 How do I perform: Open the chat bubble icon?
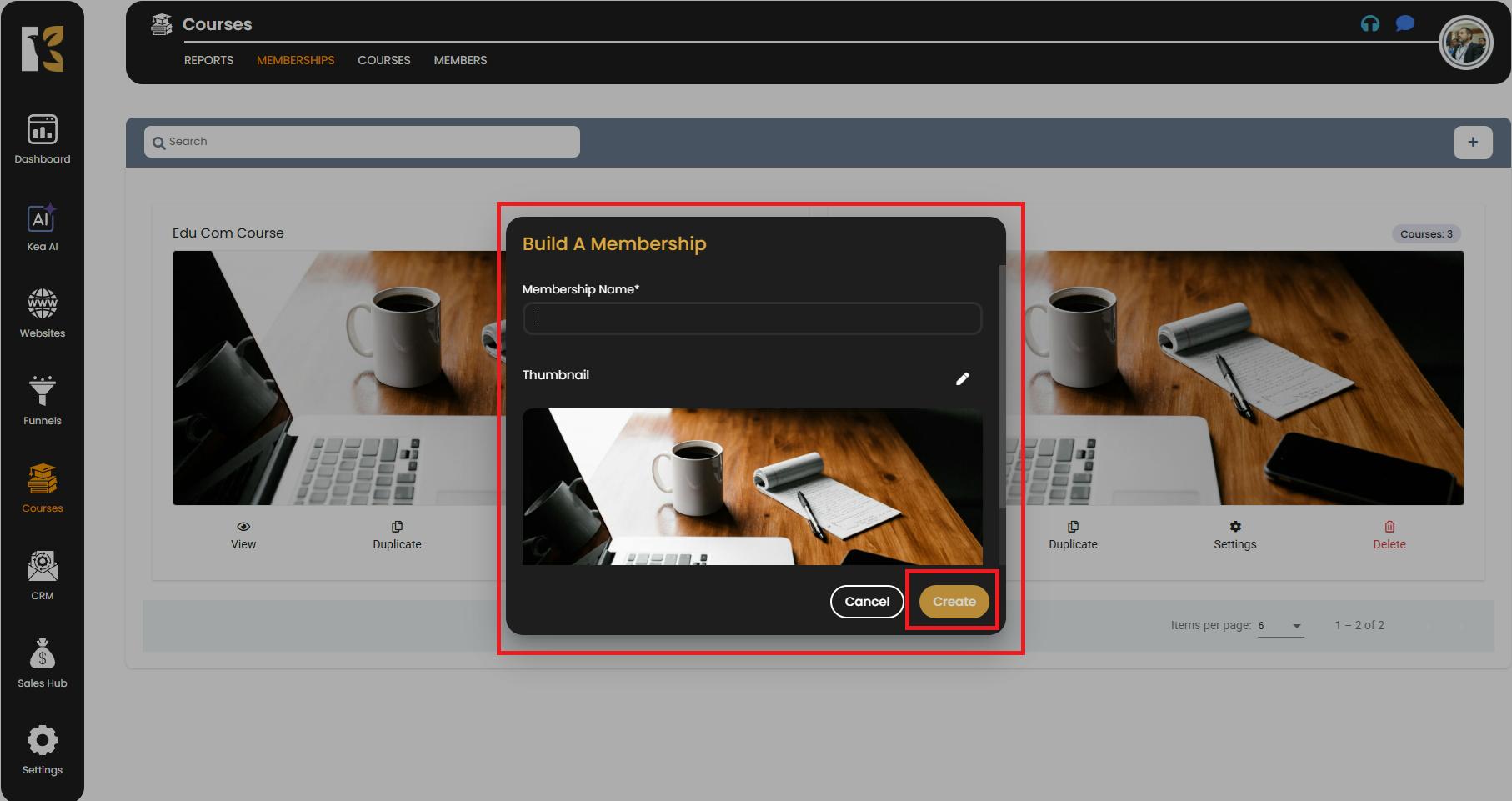point(1405,23)
